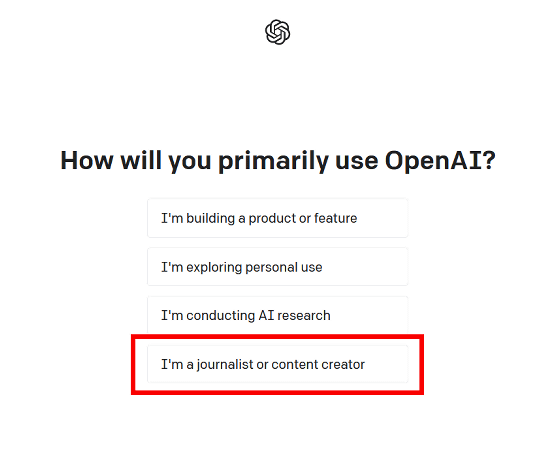
Task: Click the OpenAI logo at top
Action: click(x=278, y=32)
